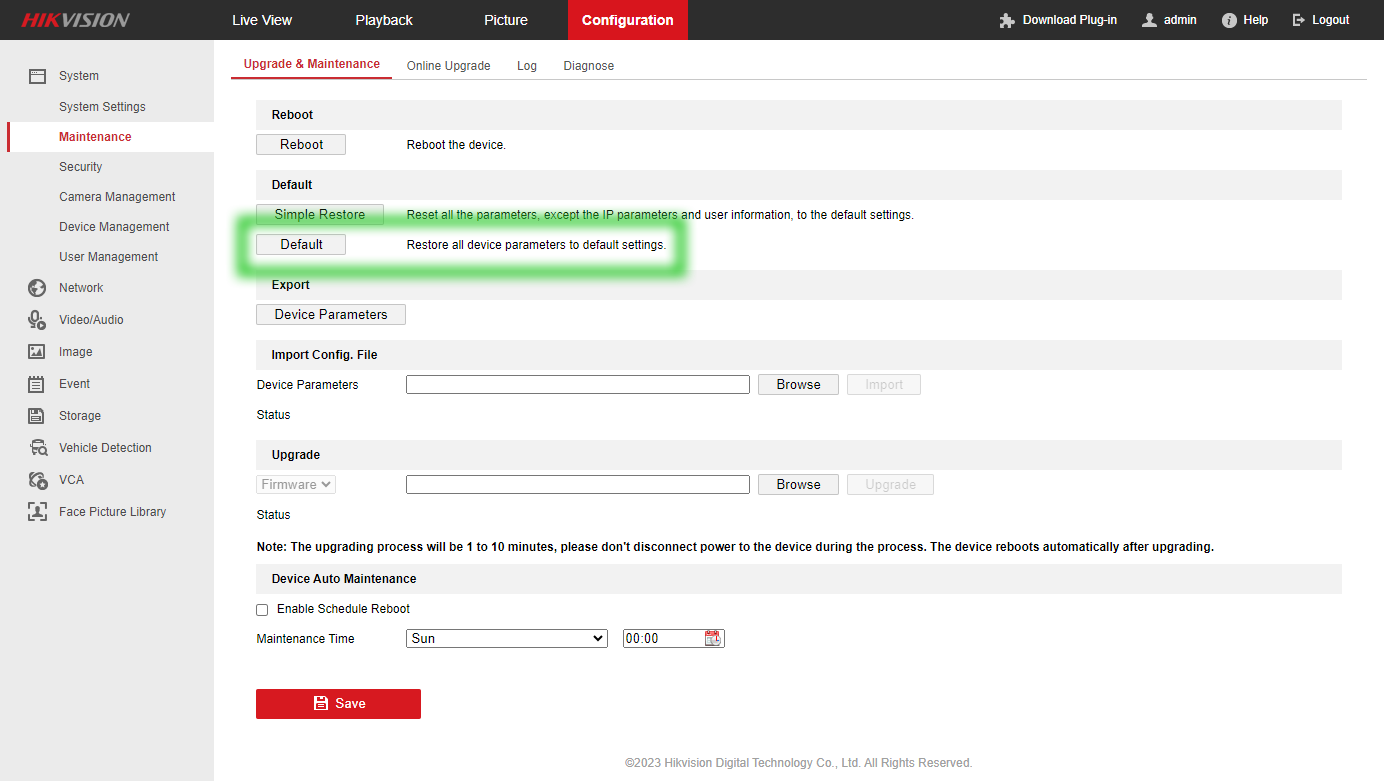Click the admin user icon
Screen dimensions: 1384x781
pyautogui.click(x=1149, y=20)
